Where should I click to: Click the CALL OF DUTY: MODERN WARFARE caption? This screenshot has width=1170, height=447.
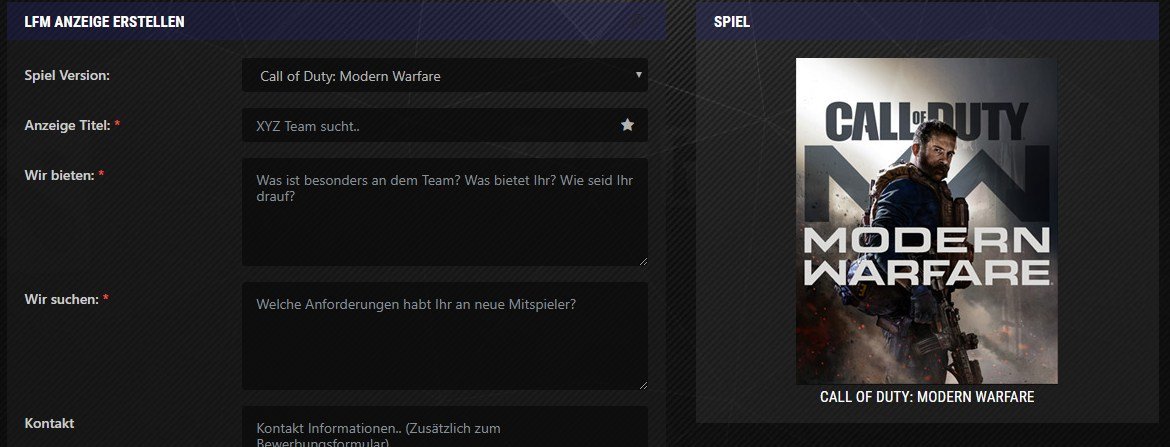927,397
